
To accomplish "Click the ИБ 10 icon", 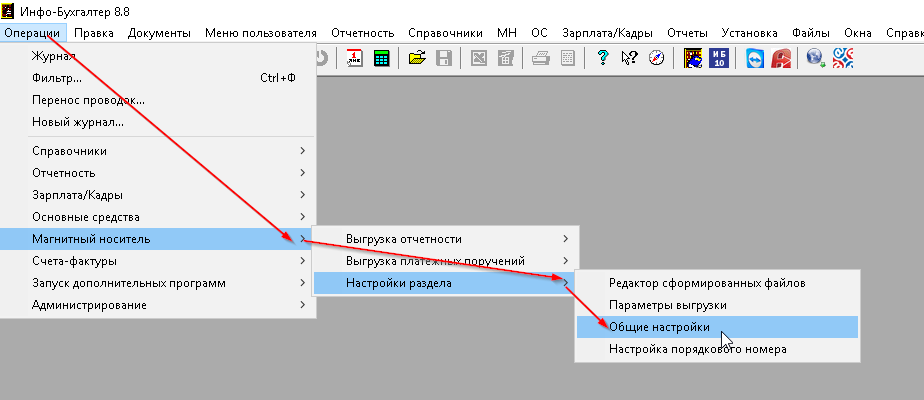I will click(x=720, y=58).
